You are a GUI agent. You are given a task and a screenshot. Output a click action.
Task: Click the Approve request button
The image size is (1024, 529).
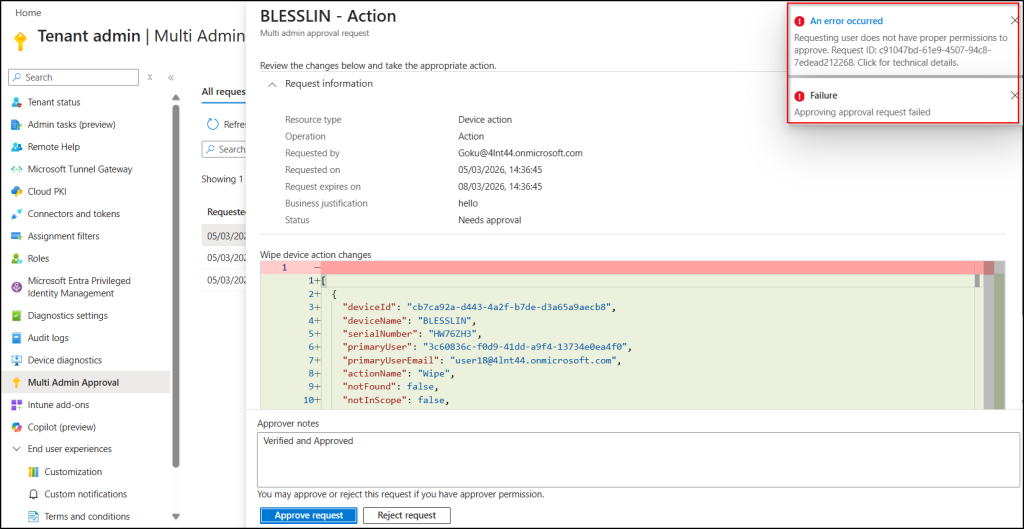309,515
